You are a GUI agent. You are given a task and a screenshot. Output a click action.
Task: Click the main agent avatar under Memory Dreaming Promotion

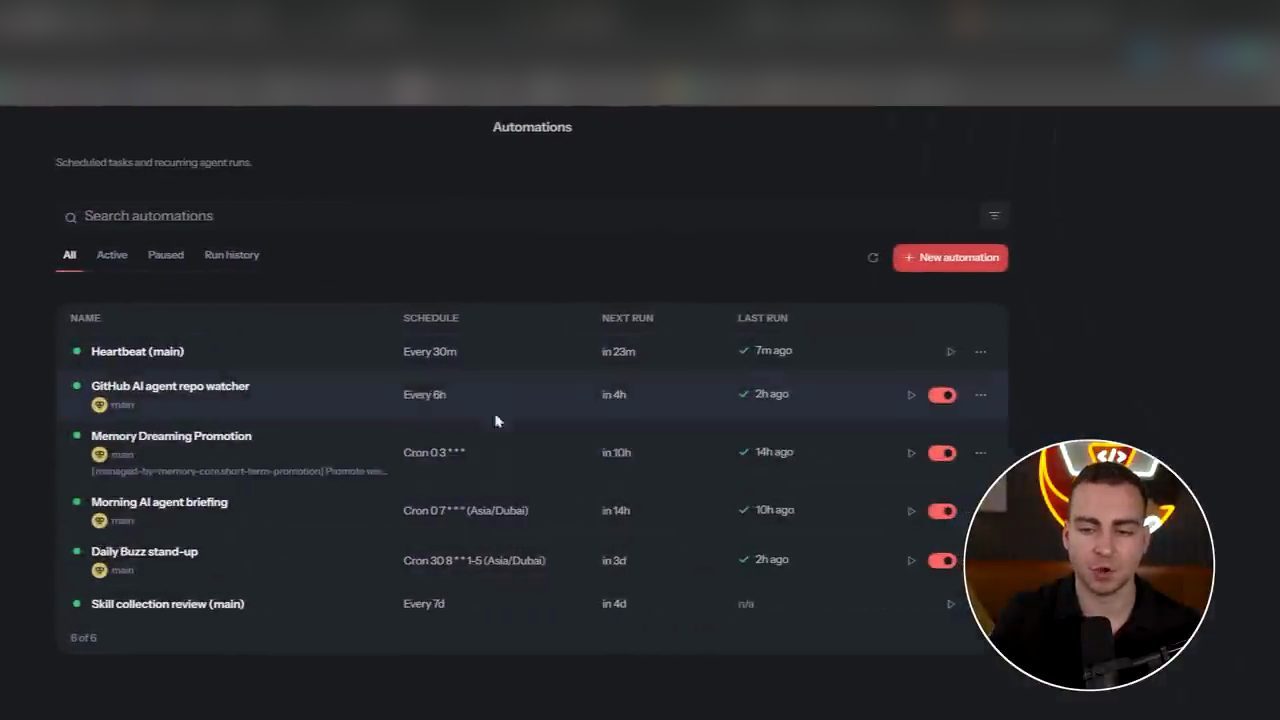click(x=99, y=455)
